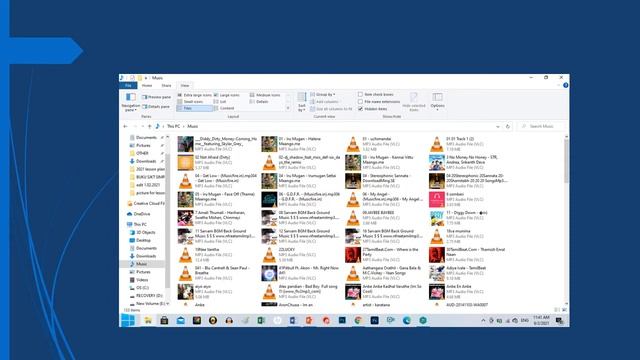Choose the List layout option
The width and height of the screenshot is (640, 360).
coord(220,102)
